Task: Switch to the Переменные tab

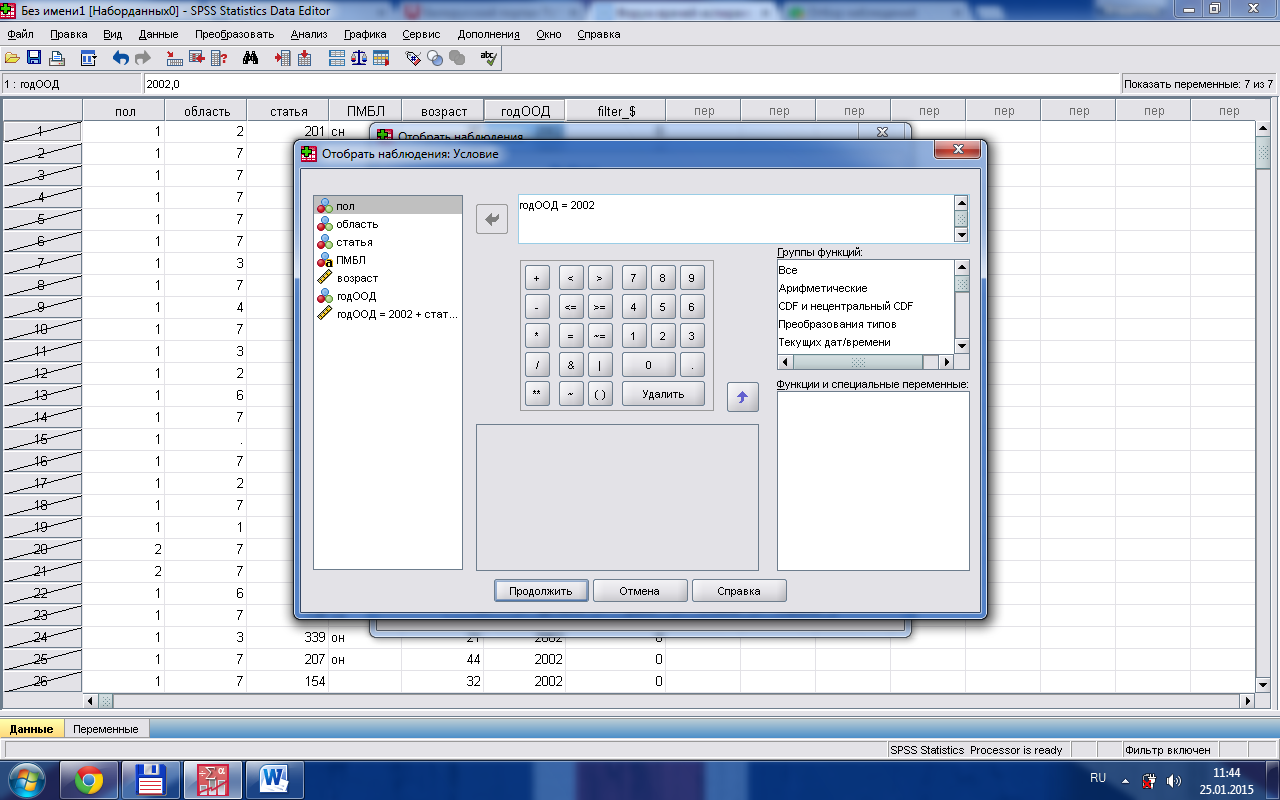Action: 105,729
